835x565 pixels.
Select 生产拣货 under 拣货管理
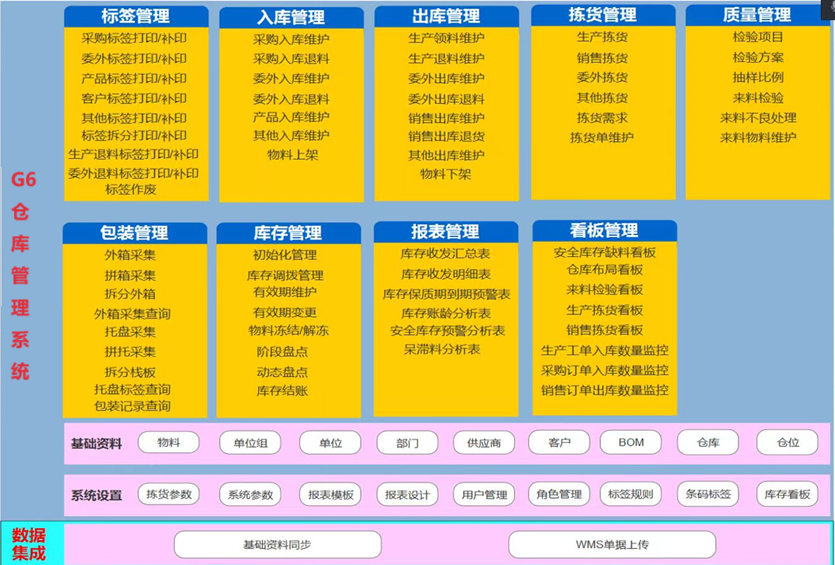pos(602,37)
